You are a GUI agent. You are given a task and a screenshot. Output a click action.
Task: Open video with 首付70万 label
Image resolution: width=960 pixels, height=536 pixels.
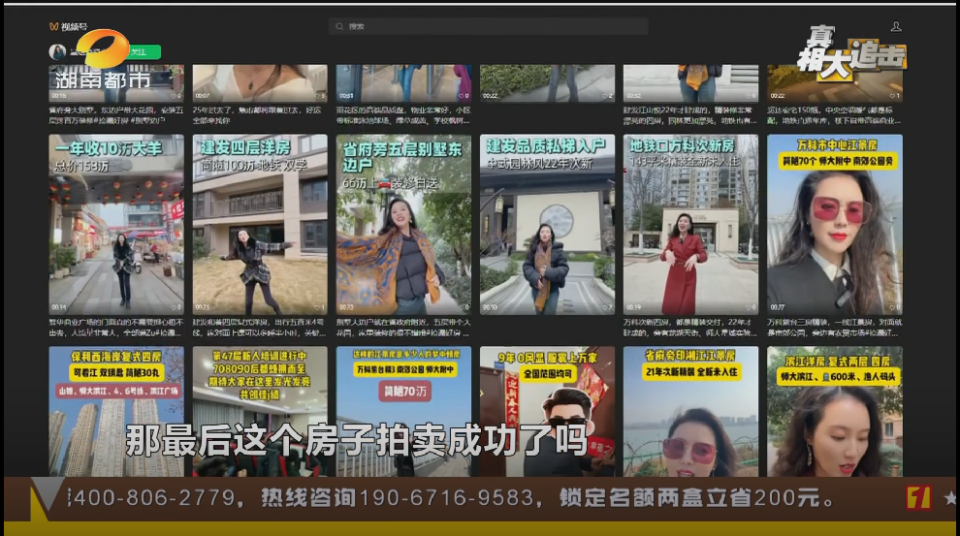(x=403, y=412)
